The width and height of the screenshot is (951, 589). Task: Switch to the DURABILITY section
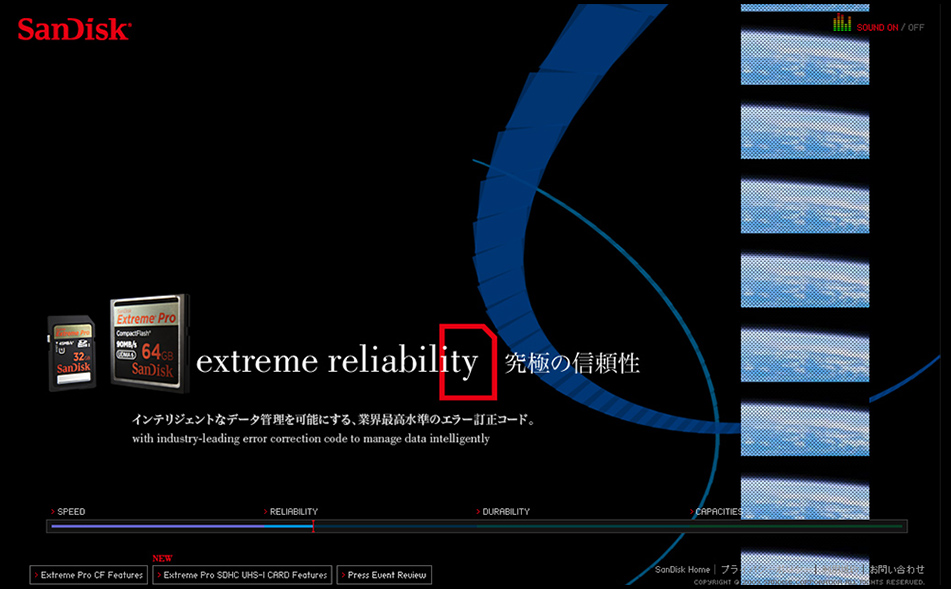point(505,511)
